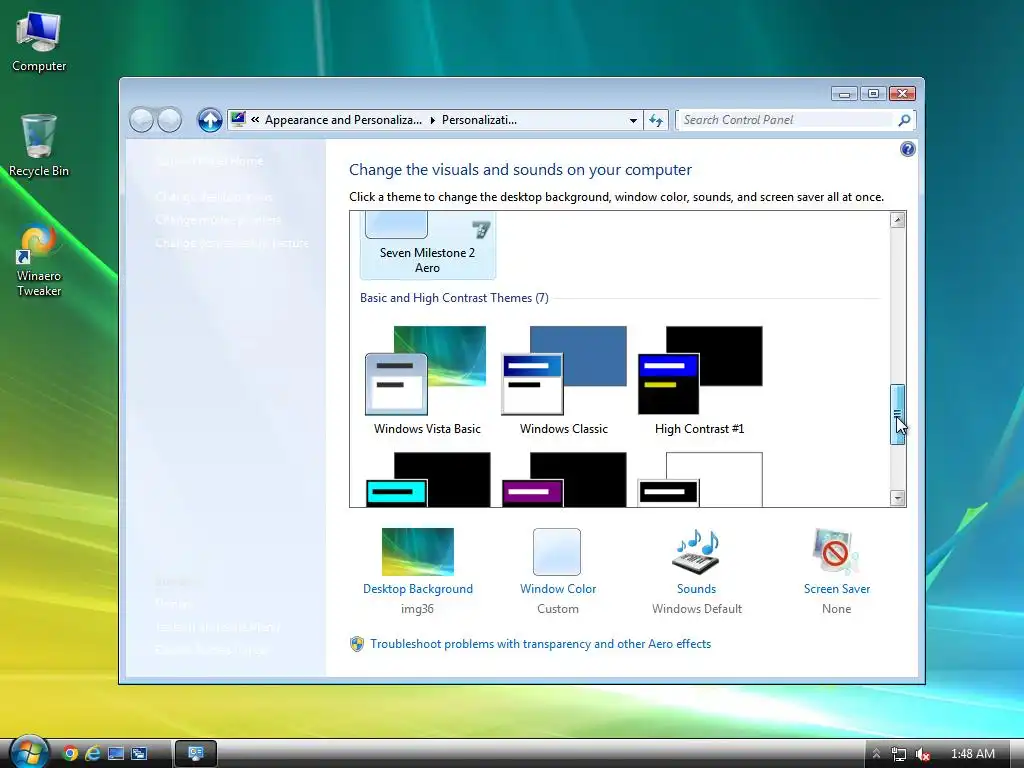The height and width of the screenshot is (768, 1024).
Task: Open Troubleshoot problems with transparency link
Action: (541, 644)
